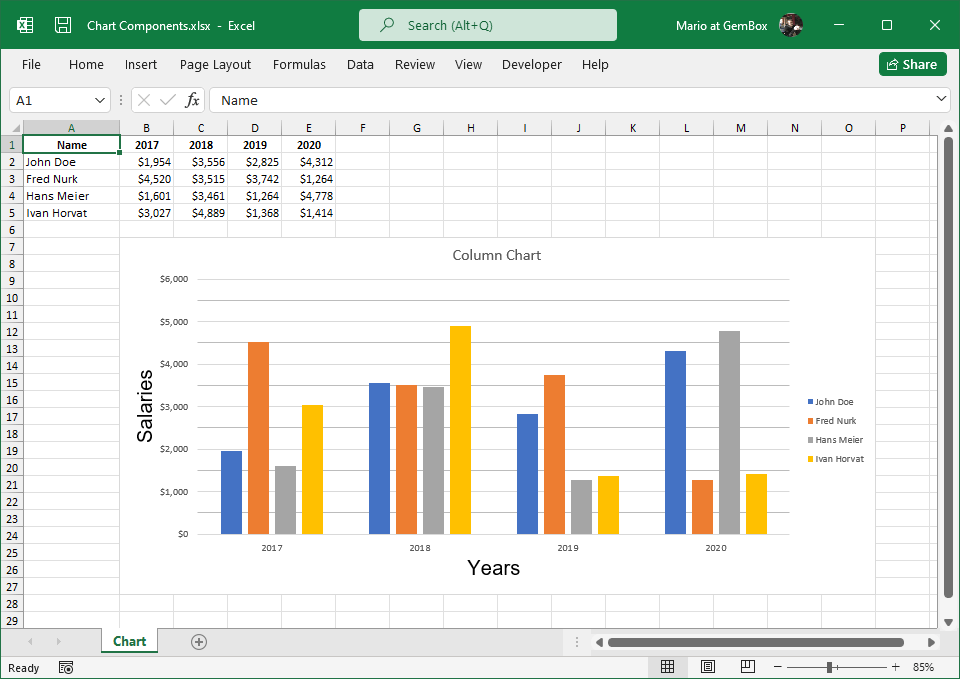960x679 pixels.
Task: Click the Enter checkmark in formula bar
Action: [167, 100]
